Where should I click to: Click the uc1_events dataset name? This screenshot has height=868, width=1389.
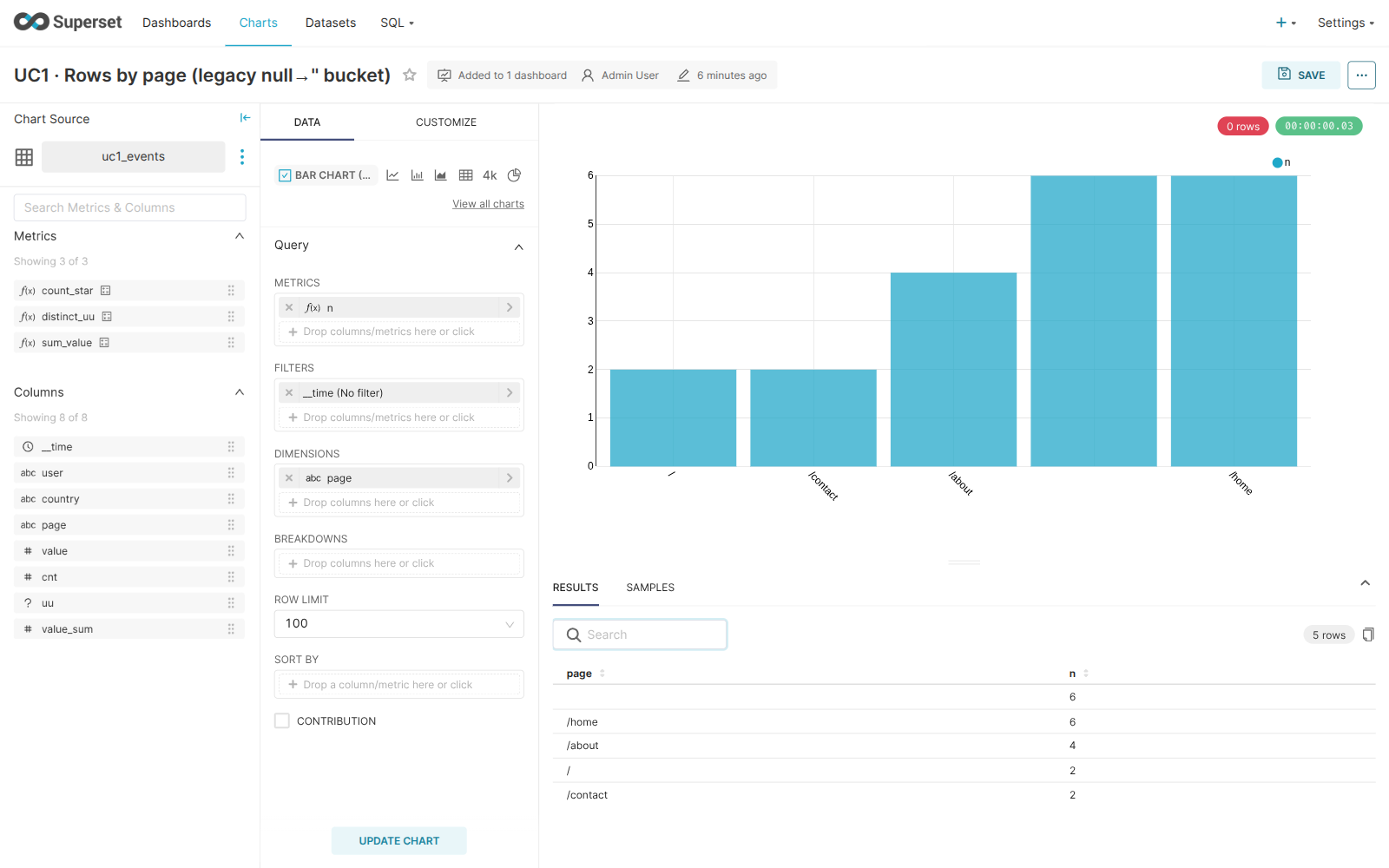tap(133, 157)
